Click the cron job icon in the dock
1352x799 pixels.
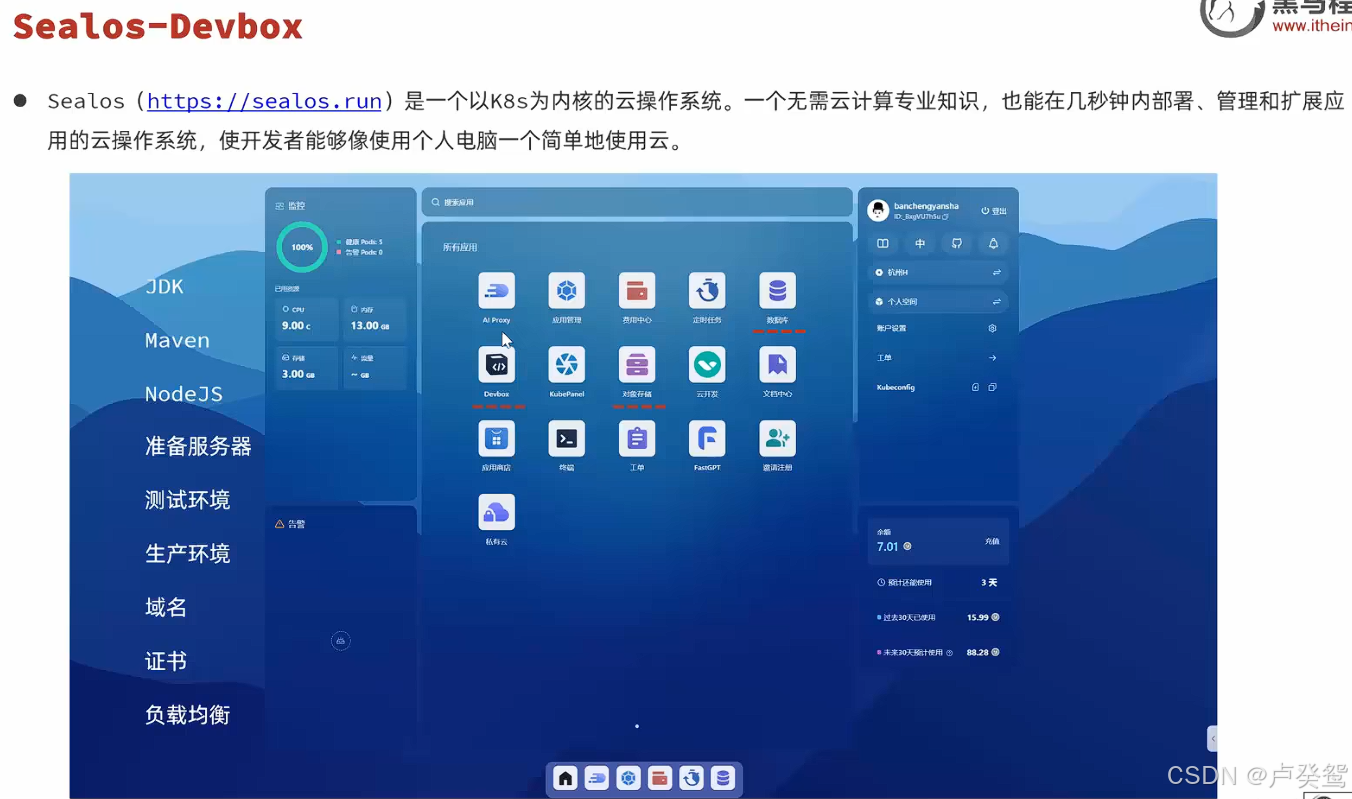click(x=691, y=778)
